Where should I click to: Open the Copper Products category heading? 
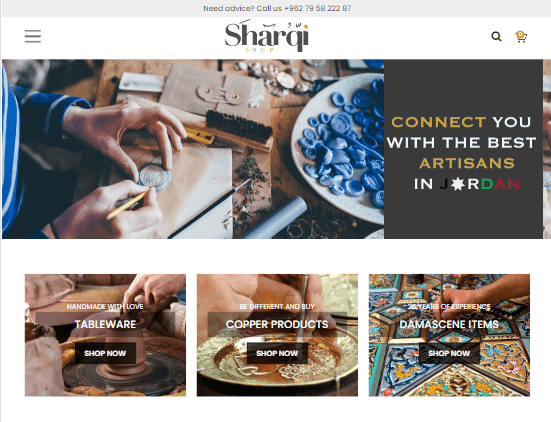[277, 324]
